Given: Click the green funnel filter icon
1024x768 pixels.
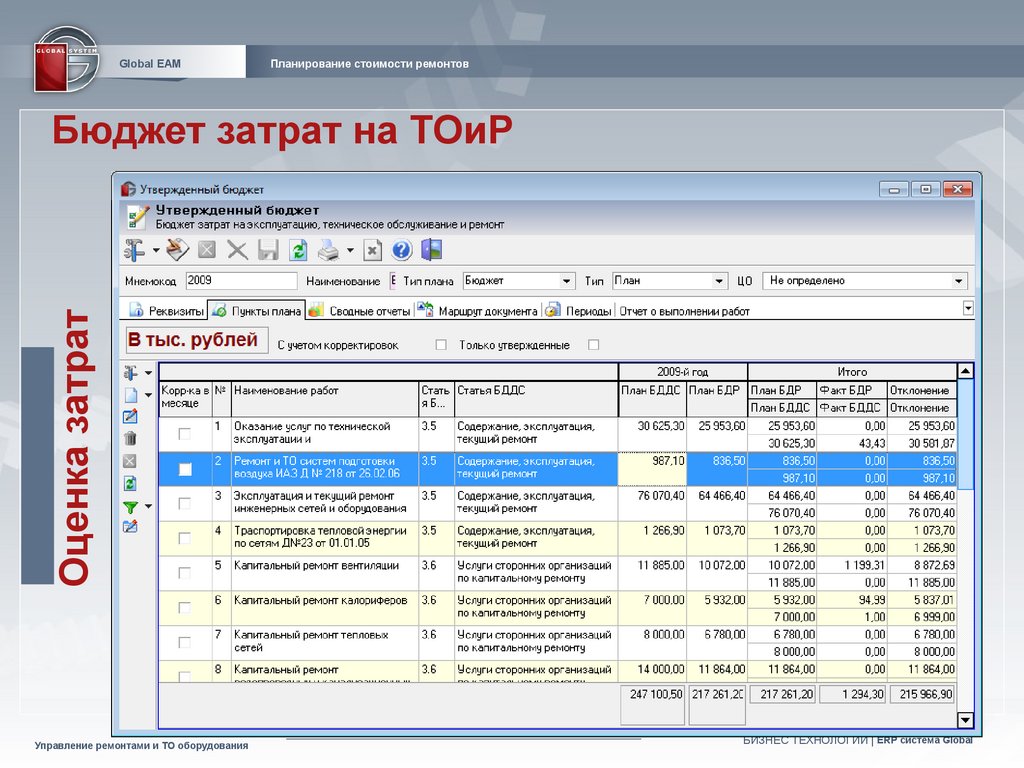Looking at the screenshot, I should pyautogui.click(x=130, y=507).
